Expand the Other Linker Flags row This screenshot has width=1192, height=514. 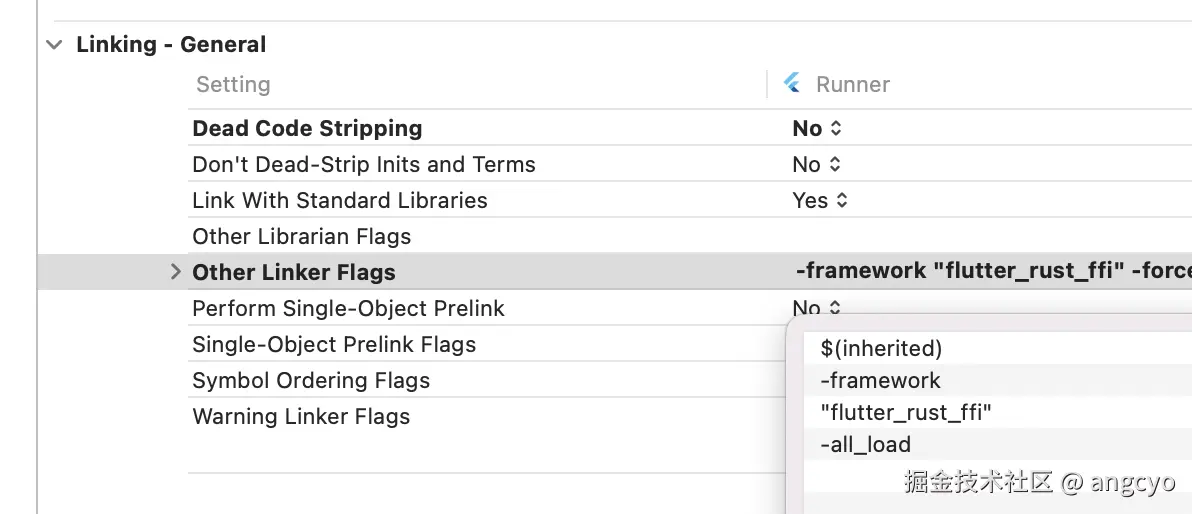176,272
